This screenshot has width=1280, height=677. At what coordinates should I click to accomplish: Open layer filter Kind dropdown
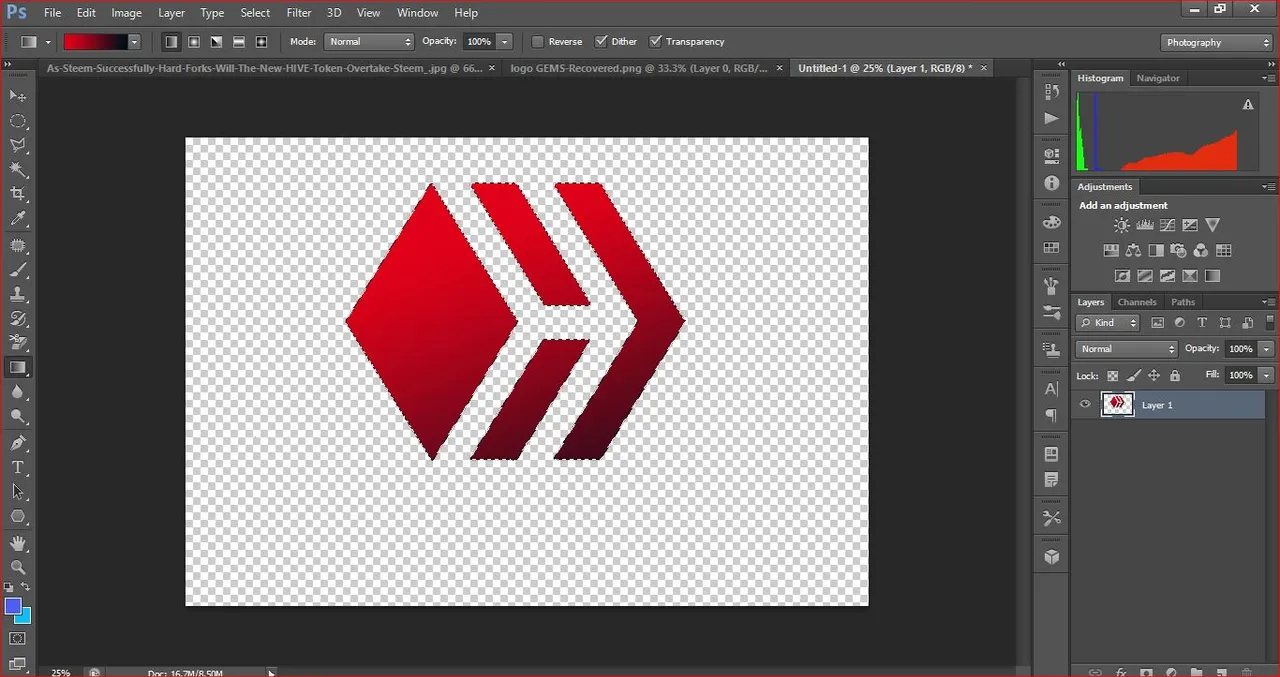click(x=1108, y=323)
